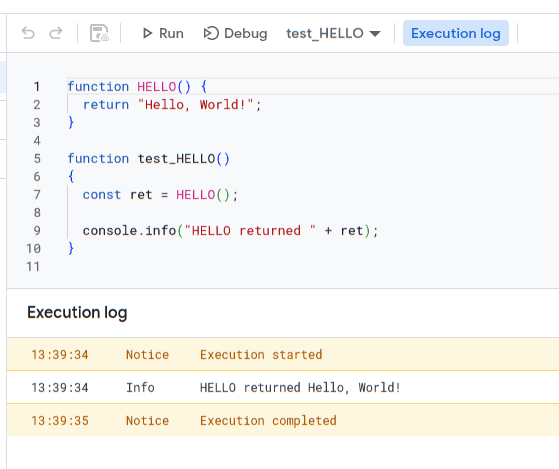Start Debug on selected function
The height and width of the screenshot is (469, 559).
coord(235,33)
